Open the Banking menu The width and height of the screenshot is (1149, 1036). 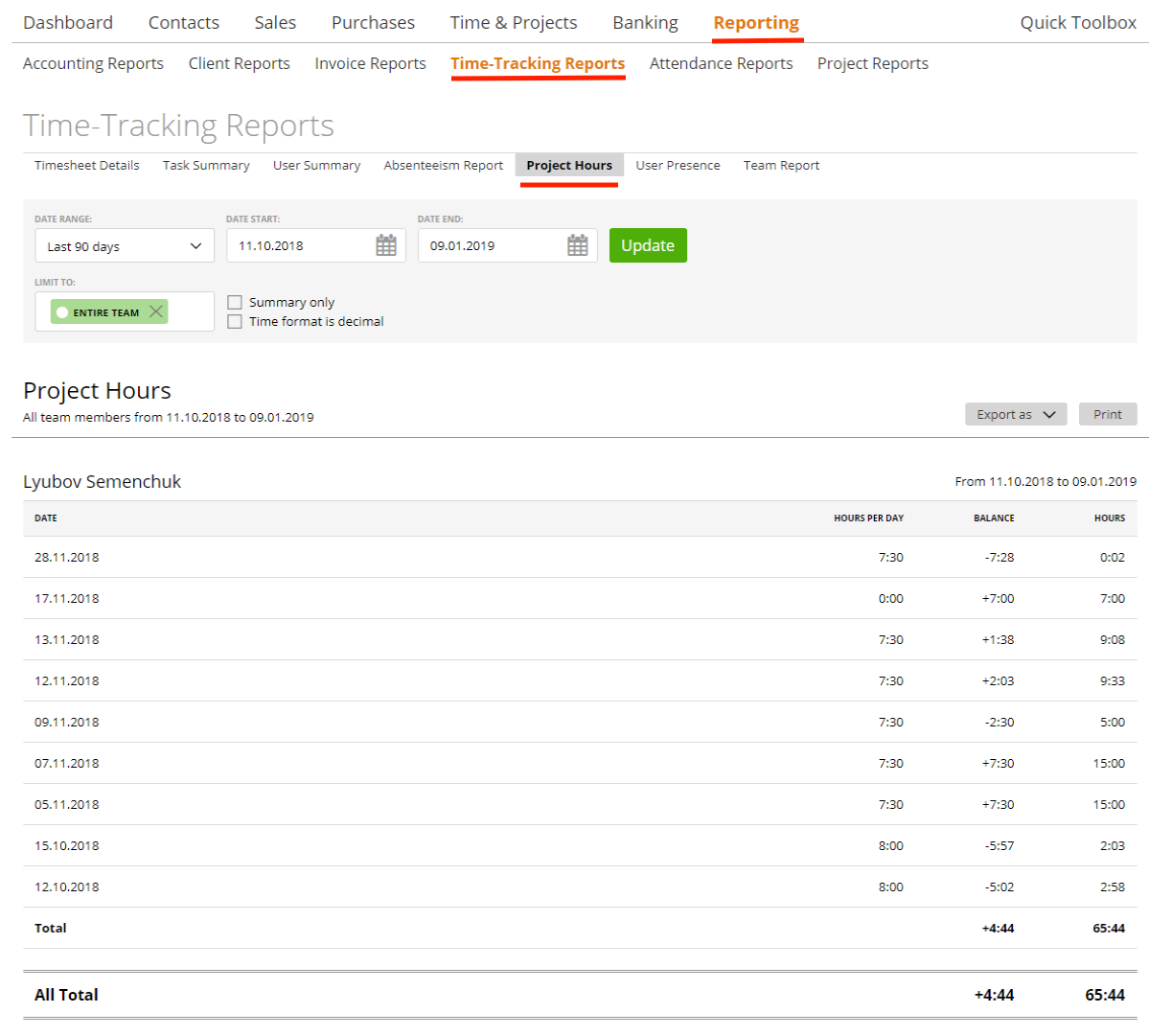point(645,22)
